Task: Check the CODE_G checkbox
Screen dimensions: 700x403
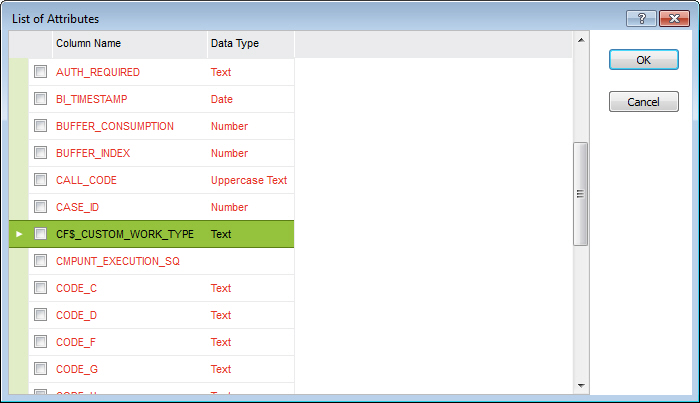Action: click(40, 369)
